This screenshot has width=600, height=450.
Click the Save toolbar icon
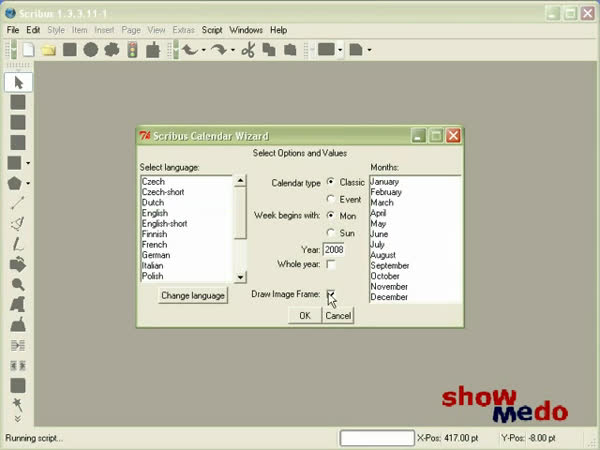pos(70,50)
